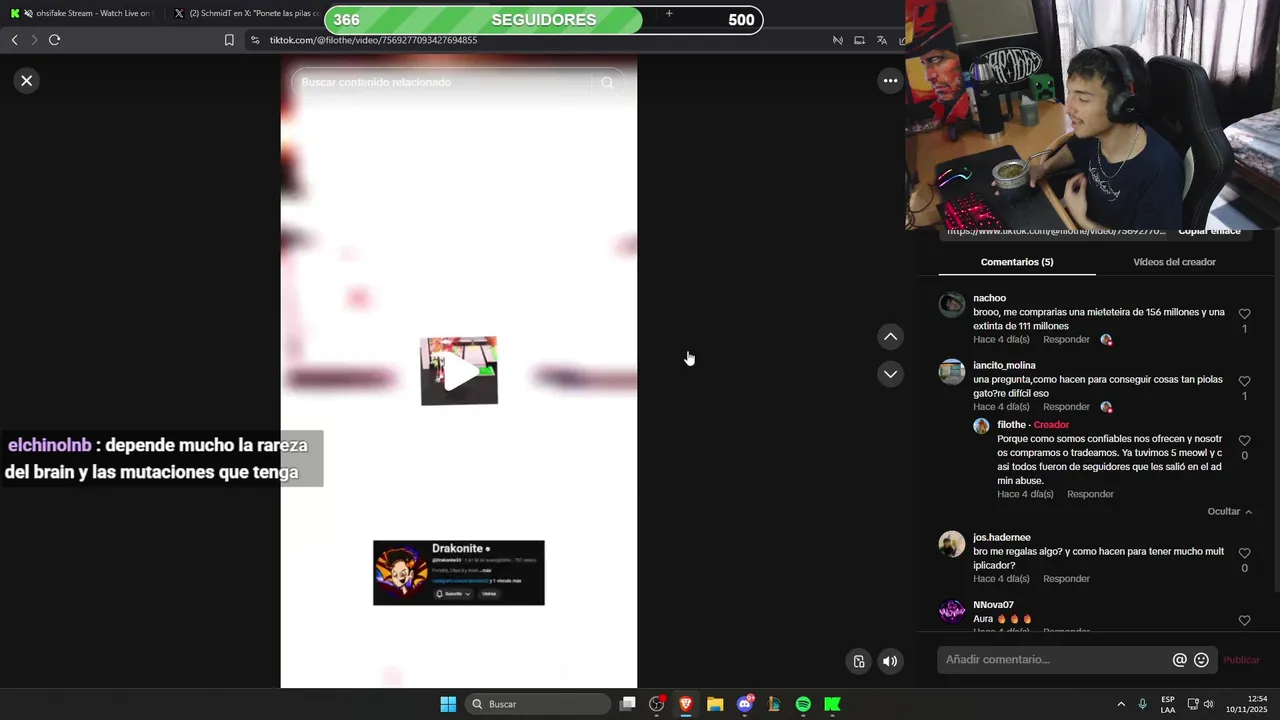Reply to iancito_molina's comment

[x=1066, y=407]
